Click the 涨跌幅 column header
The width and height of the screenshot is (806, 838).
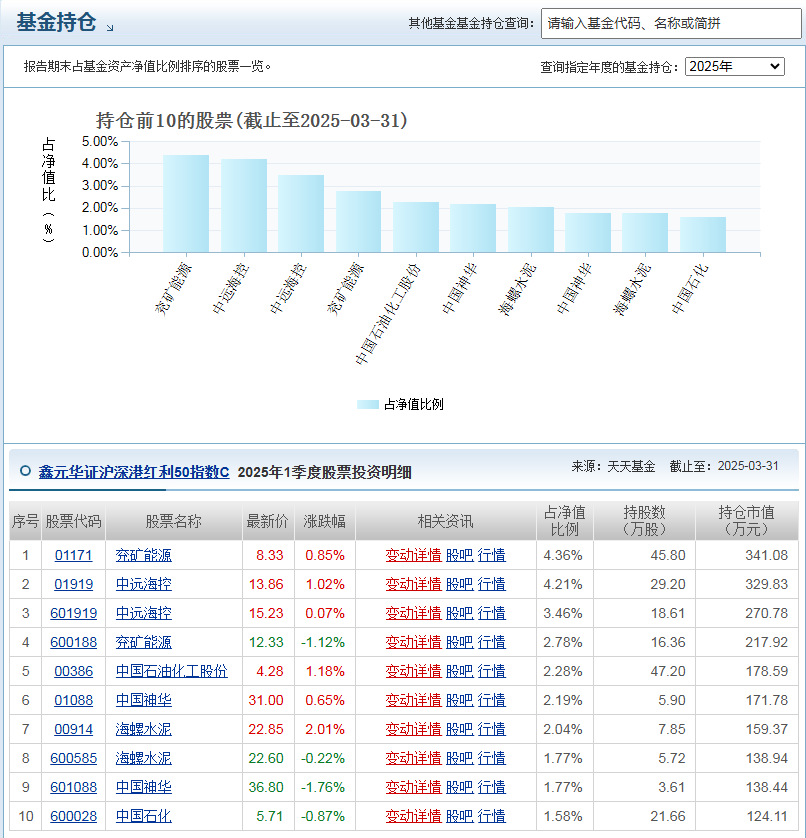point(324,521)
